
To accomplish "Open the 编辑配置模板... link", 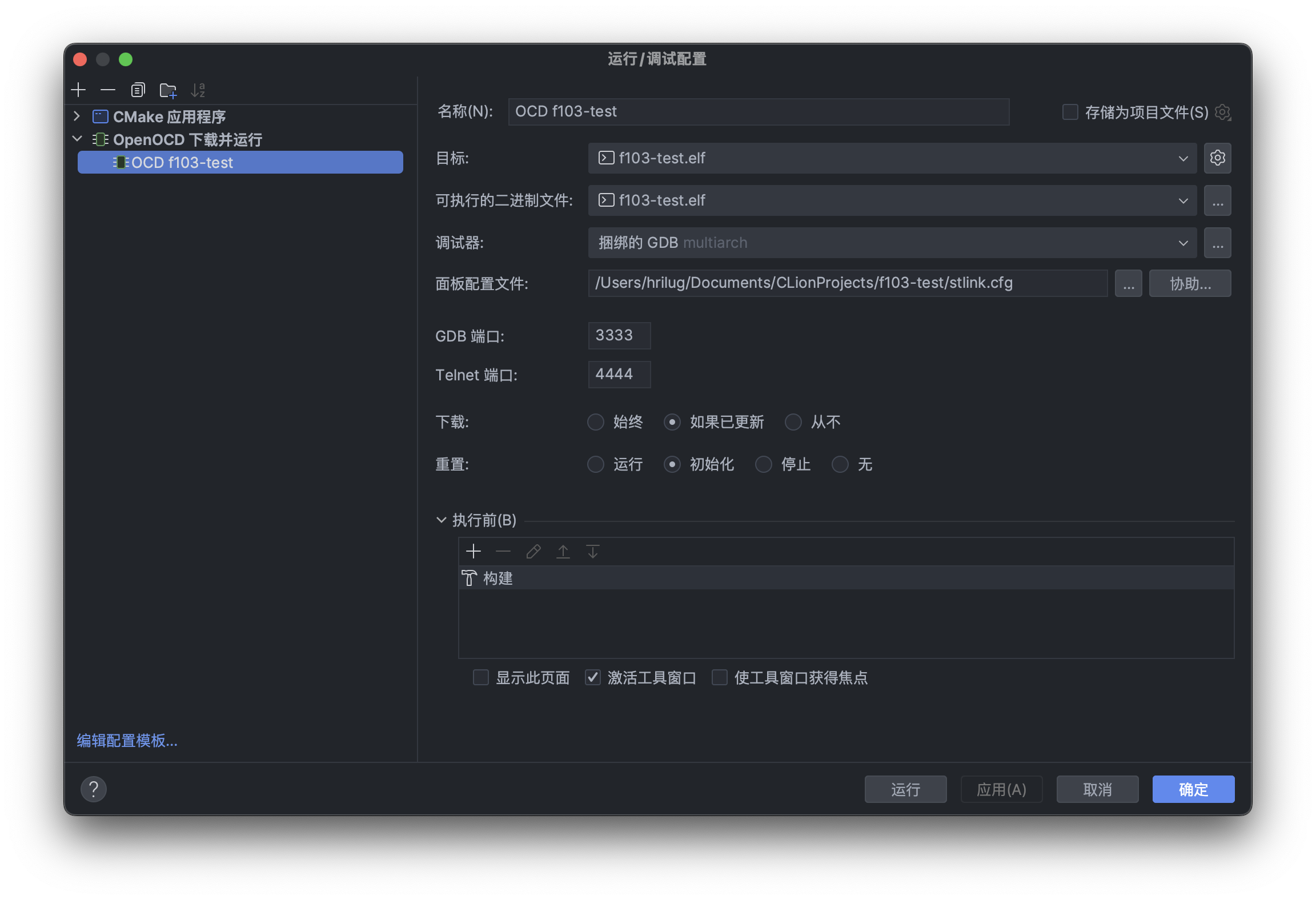I will tap(127, 741).
